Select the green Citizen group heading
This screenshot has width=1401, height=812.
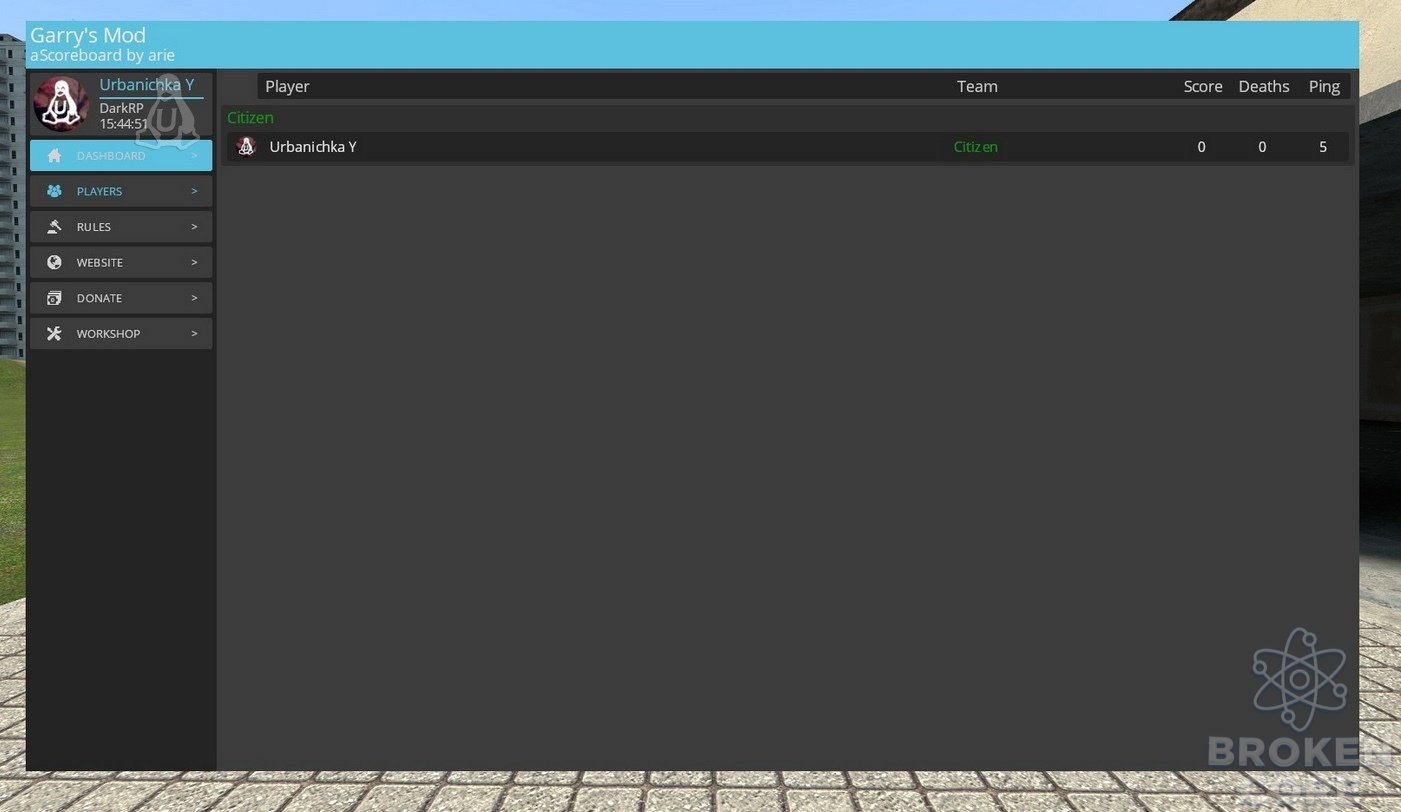[x=250, y=118]
